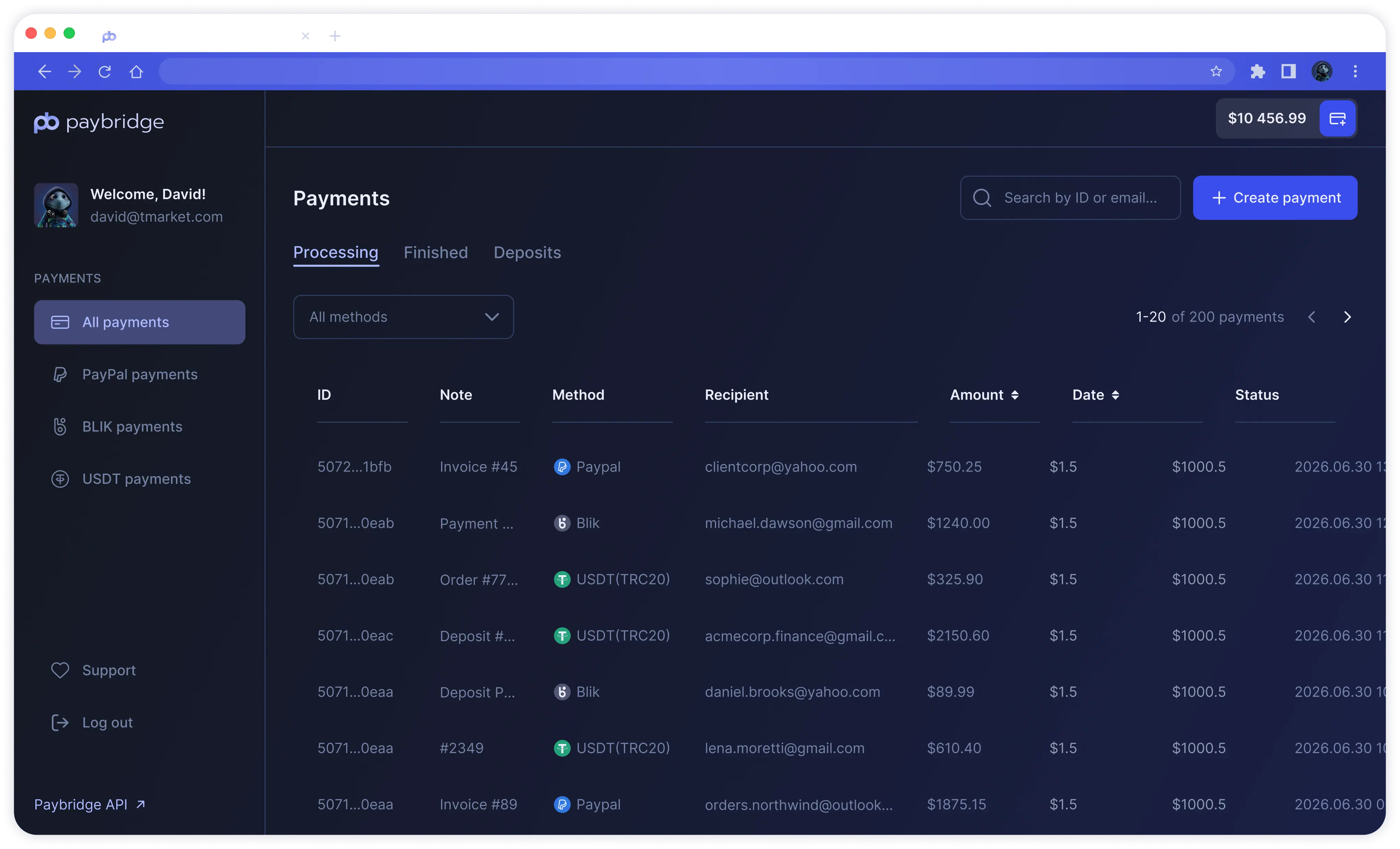Click the $89.99 amount cell
This screenshot has height=849, width=1400.
point(950,692)
